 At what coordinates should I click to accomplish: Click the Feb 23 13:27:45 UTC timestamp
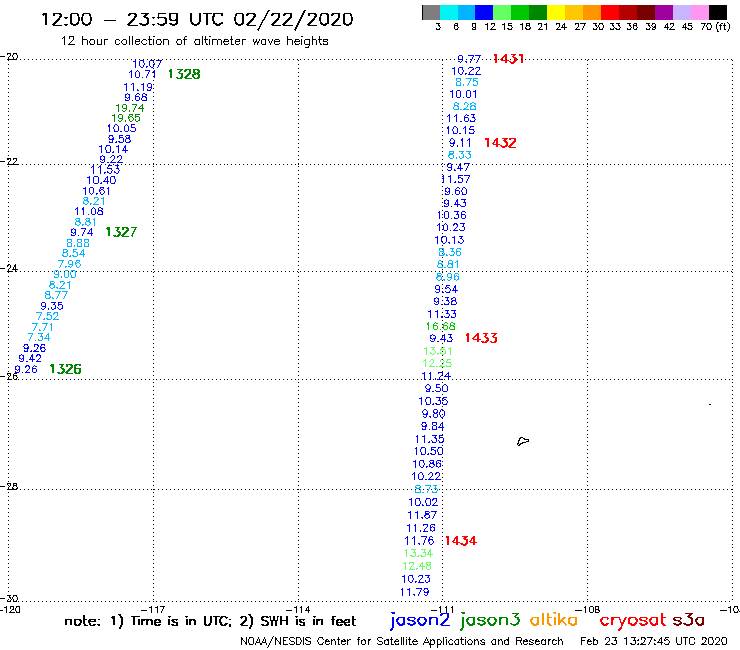pos(654,642)
